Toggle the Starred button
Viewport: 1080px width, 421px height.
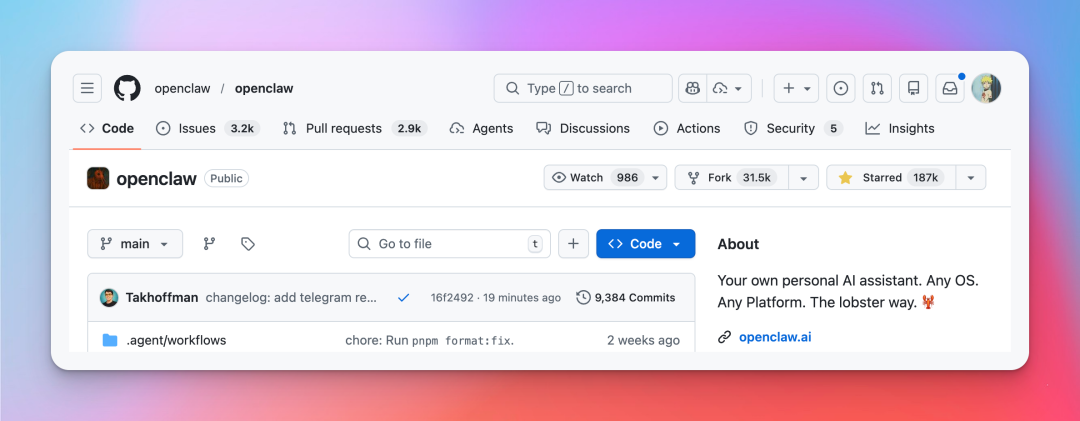pos(891,178)
